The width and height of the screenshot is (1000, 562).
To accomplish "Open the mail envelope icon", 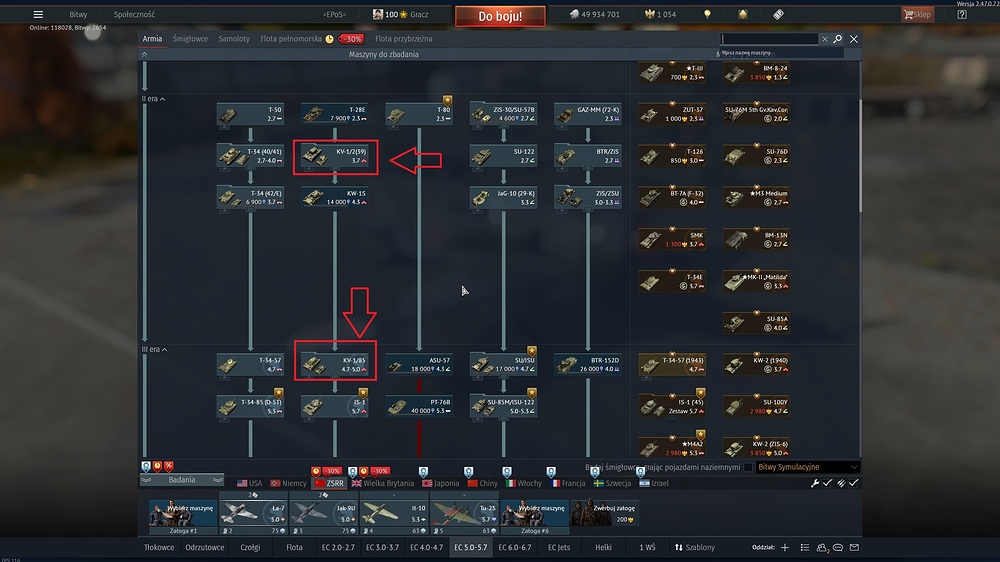I will pyautogui.click(x=855, y=547).
